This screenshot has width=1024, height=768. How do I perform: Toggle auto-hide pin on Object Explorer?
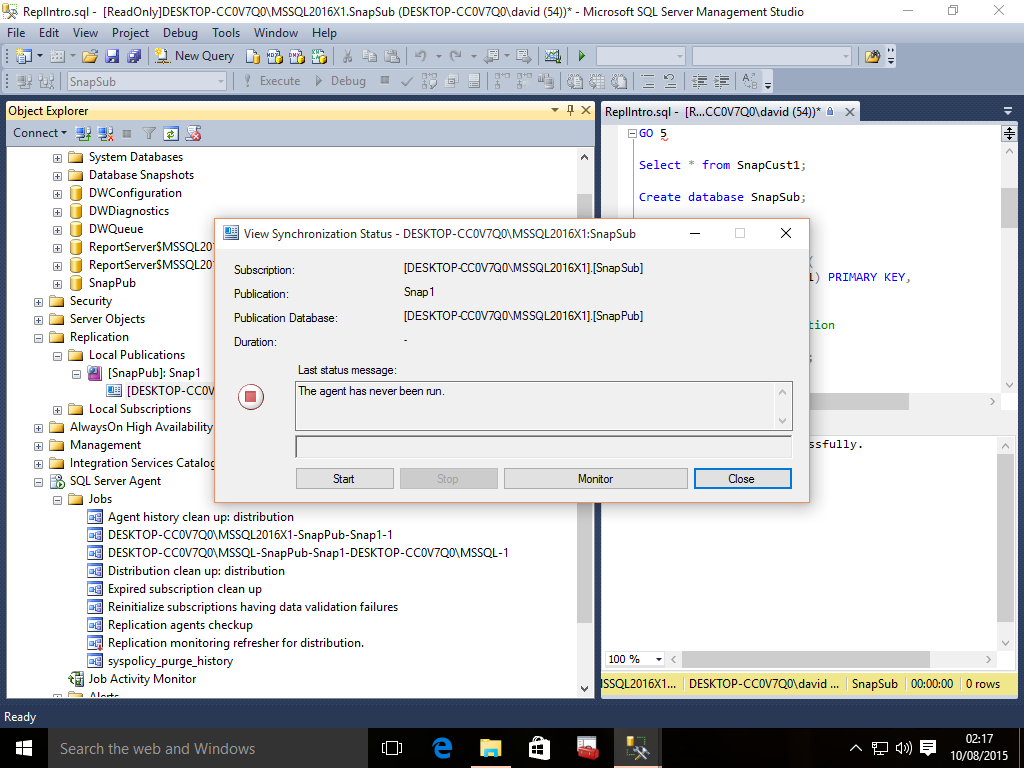click(571, 111)
